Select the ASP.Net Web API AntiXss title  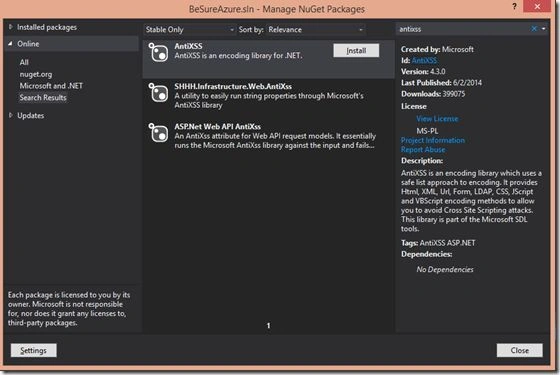pos(218,126)
